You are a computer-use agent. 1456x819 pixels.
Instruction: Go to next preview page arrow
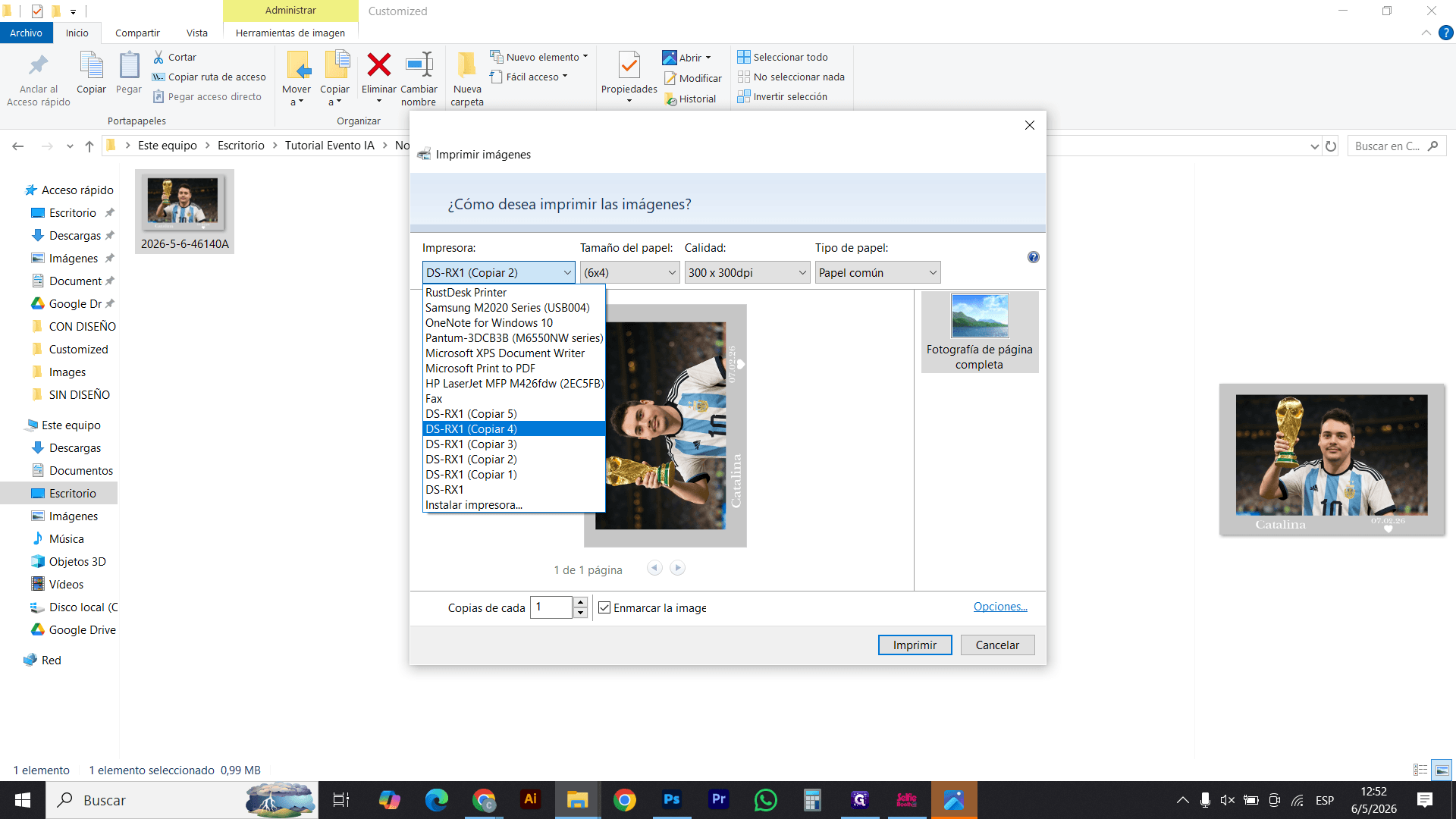point(678,568)
